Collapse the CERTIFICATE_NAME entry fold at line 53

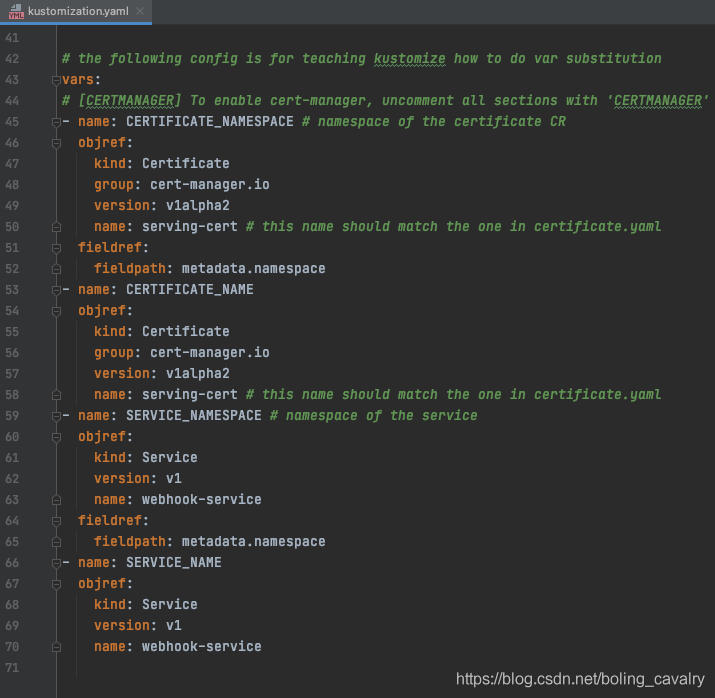tap(56, 290)
